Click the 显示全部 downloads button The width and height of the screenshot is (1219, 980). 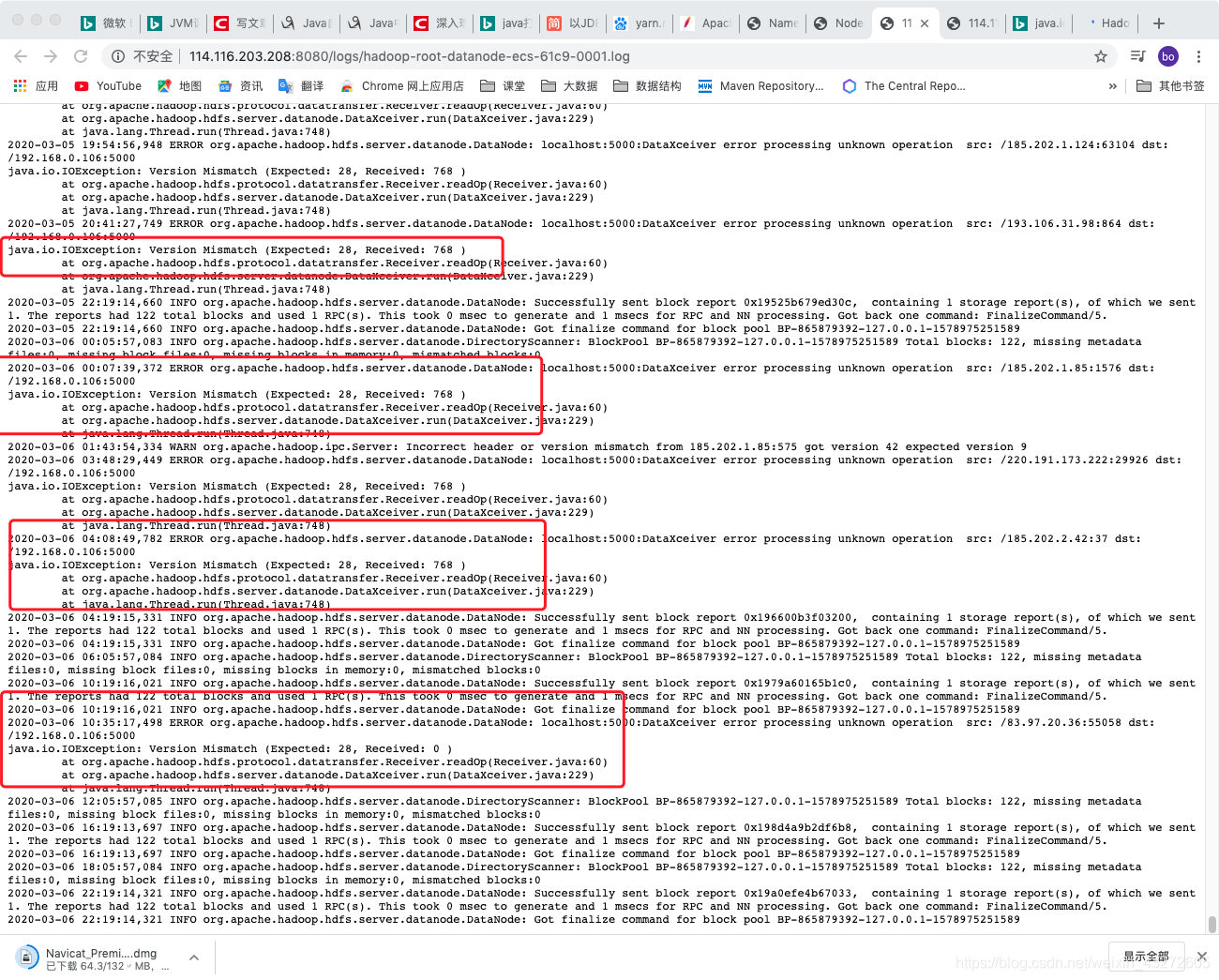[x=1146, y=957]
